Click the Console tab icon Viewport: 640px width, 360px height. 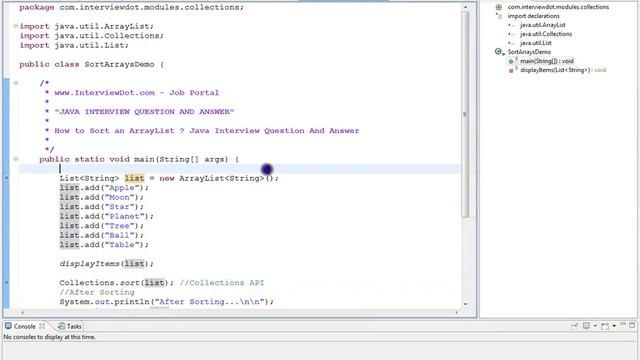click(8, 326)
